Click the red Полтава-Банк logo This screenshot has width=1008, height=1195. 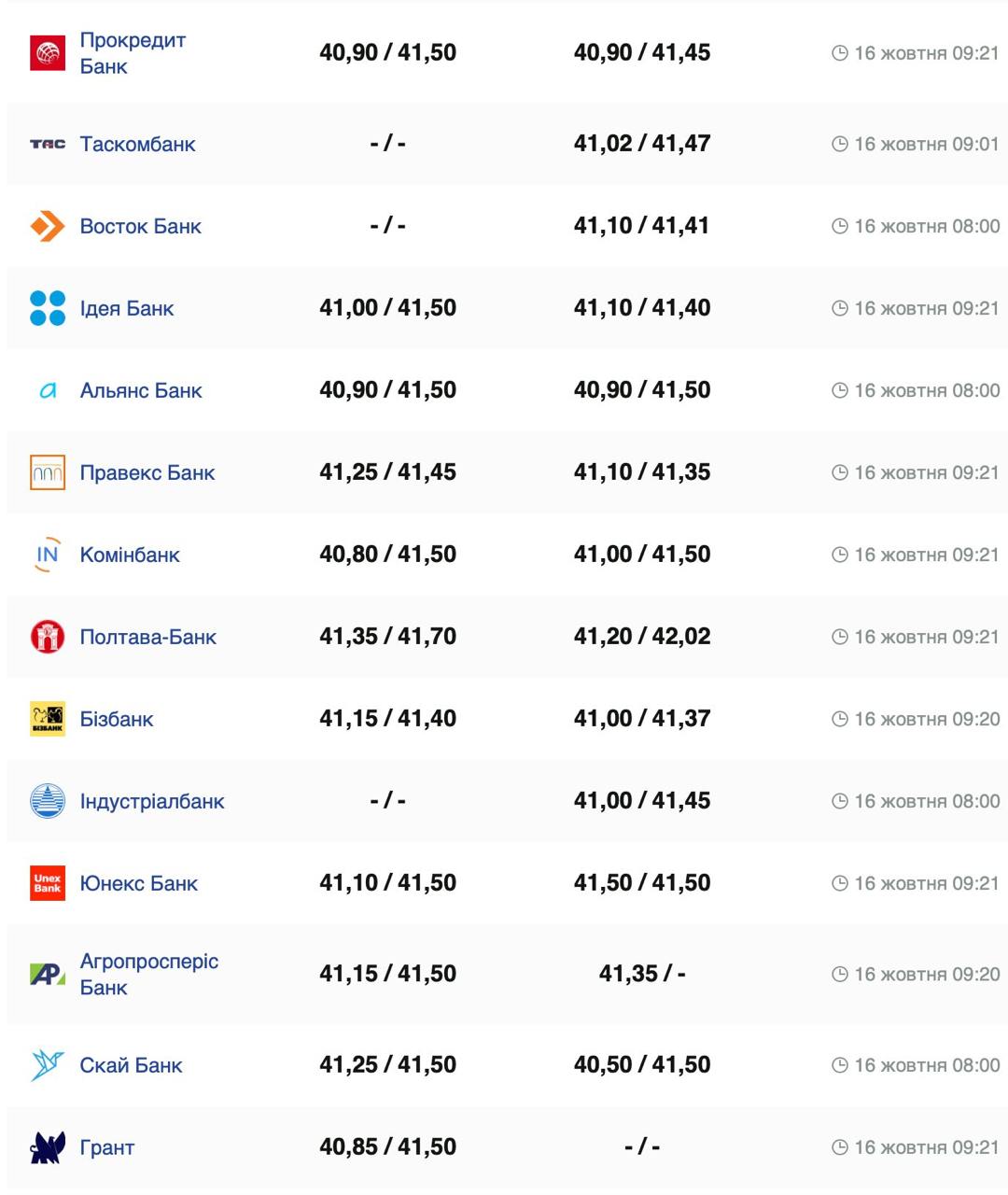point(48,637)
